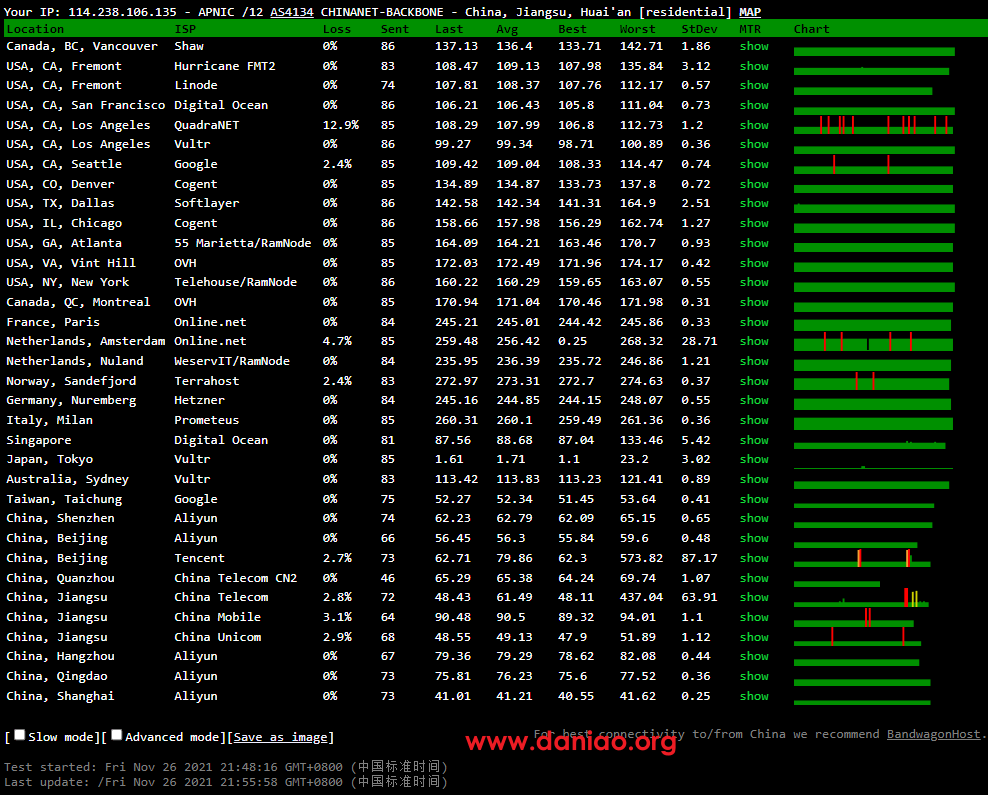
Task: Show MTR for Shanghai Aliyun row
Action: (754, 697)
